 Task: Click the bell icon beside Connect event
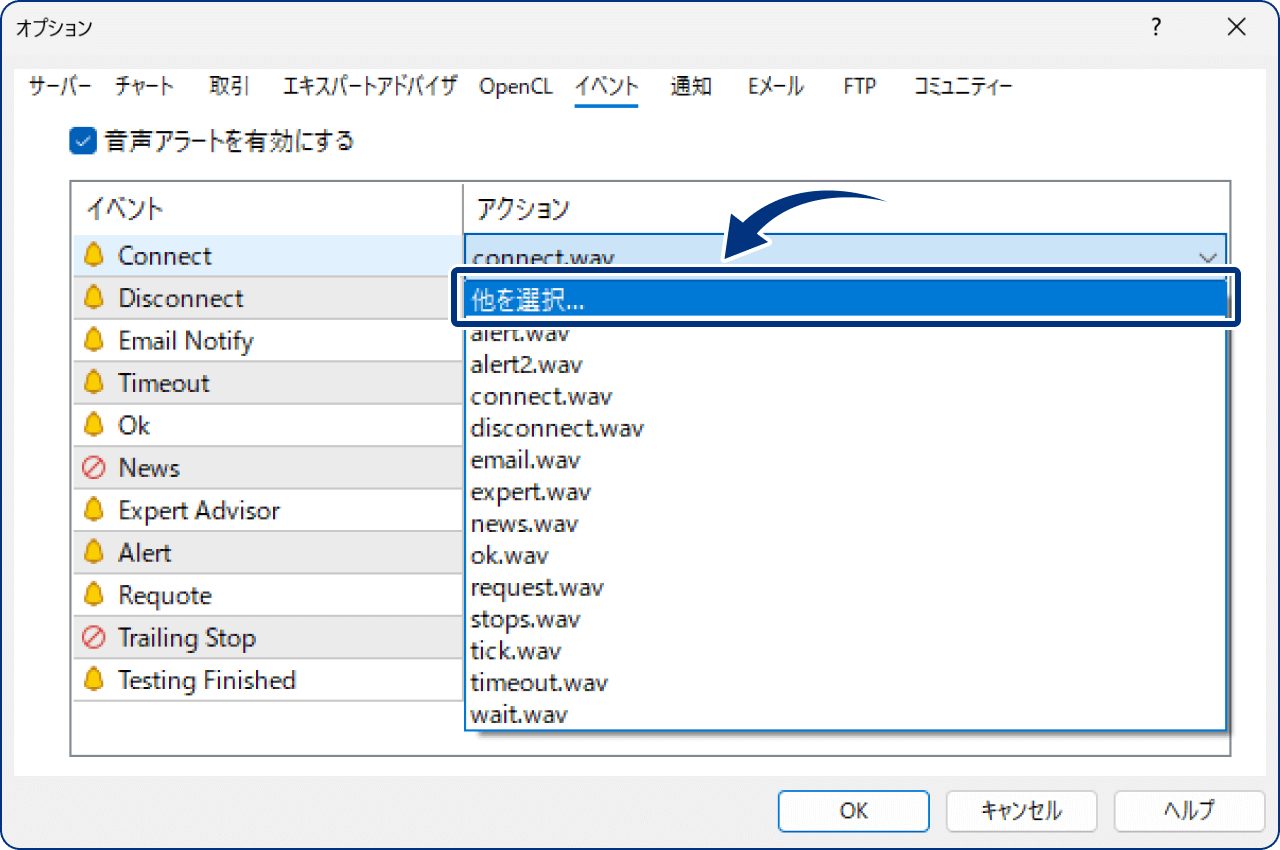click(x=93, y=255)
